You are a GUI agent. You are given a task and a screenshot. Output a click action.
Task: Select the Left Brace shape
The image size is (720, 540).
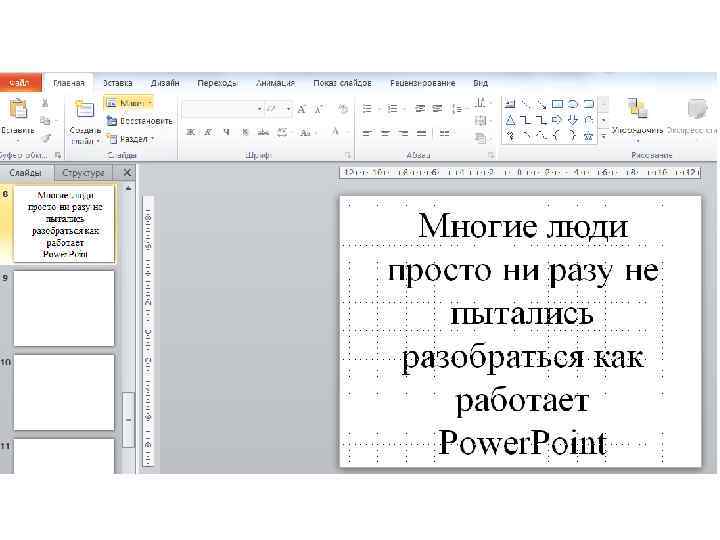tap(557, 136)
